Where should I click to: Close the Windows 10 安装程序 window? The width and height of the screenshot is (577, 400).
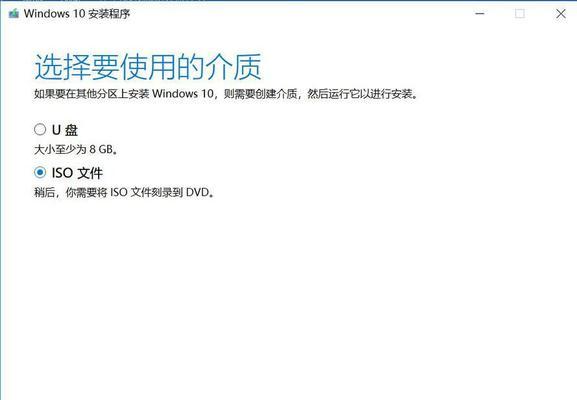tap(560, 14)
